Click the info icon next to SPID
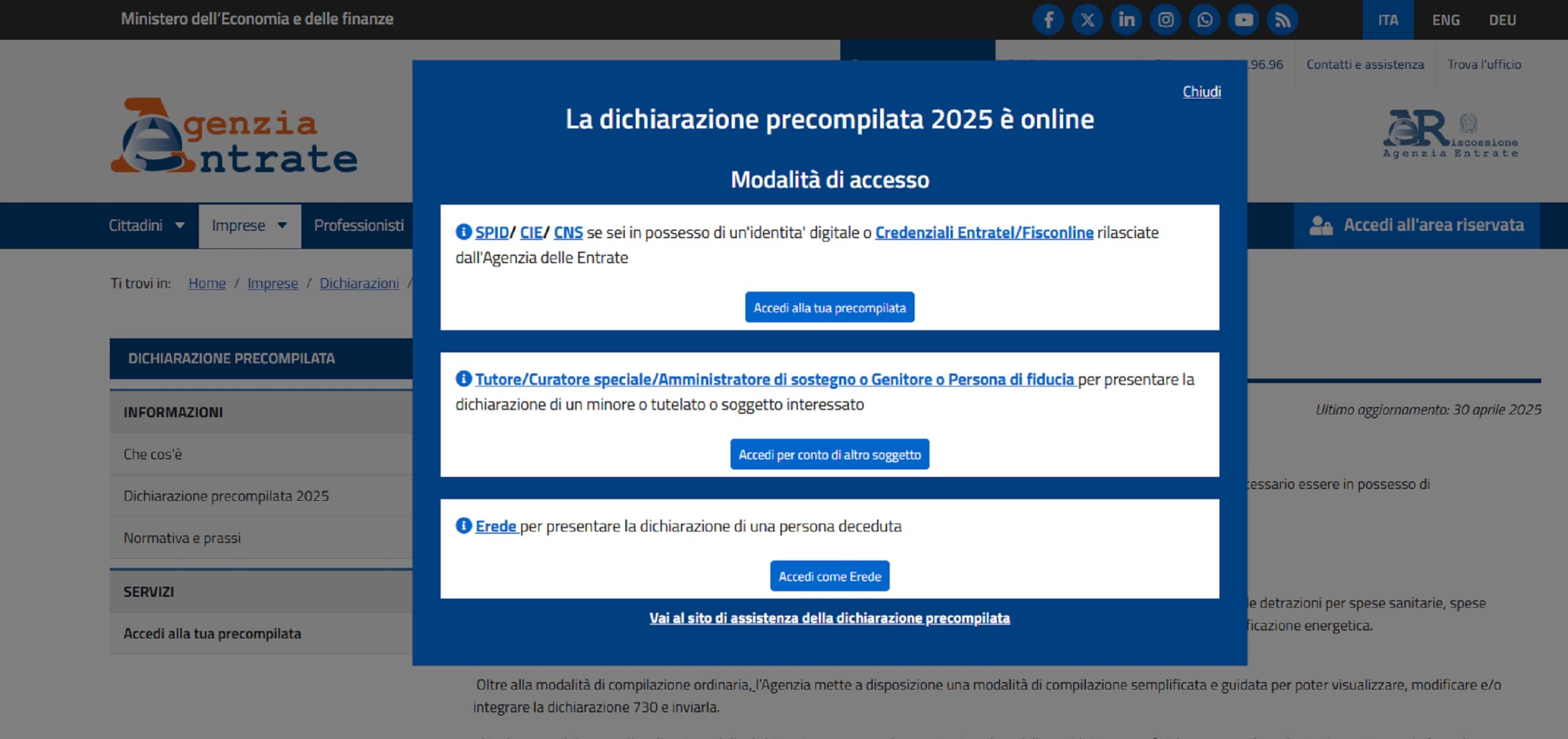Screen dimensions: 1568x739 pyautogui.click(x=464, y=232)
